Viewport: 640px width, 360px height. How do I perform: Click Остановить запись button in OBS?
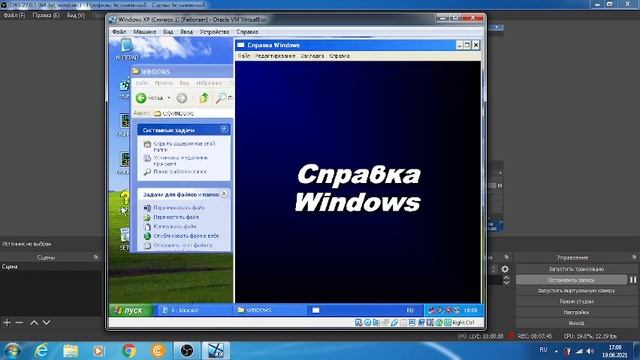pos(571,280)
